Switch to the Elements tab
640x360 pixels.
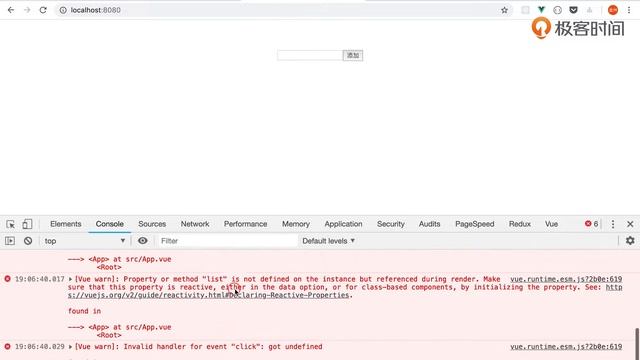66,224
